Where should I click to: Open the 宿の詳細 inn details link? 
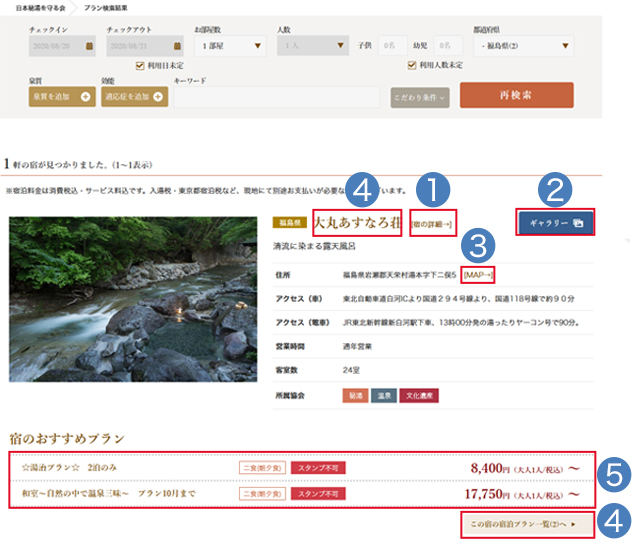(x=432, y=225)
